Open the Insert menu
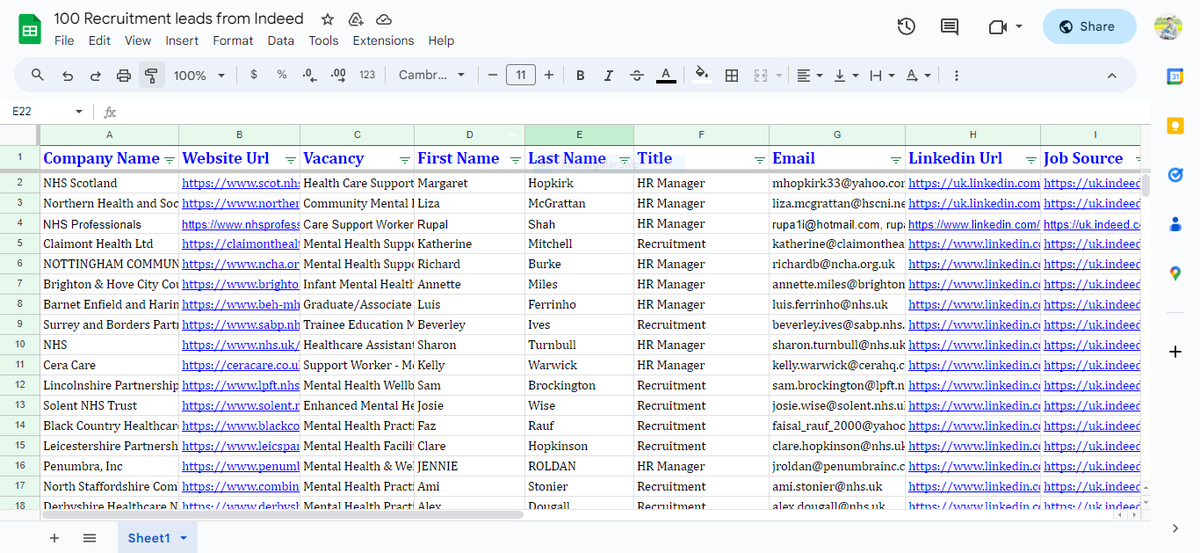The height and width of the screenshot is (553, 1200). [x=182, y=41]
